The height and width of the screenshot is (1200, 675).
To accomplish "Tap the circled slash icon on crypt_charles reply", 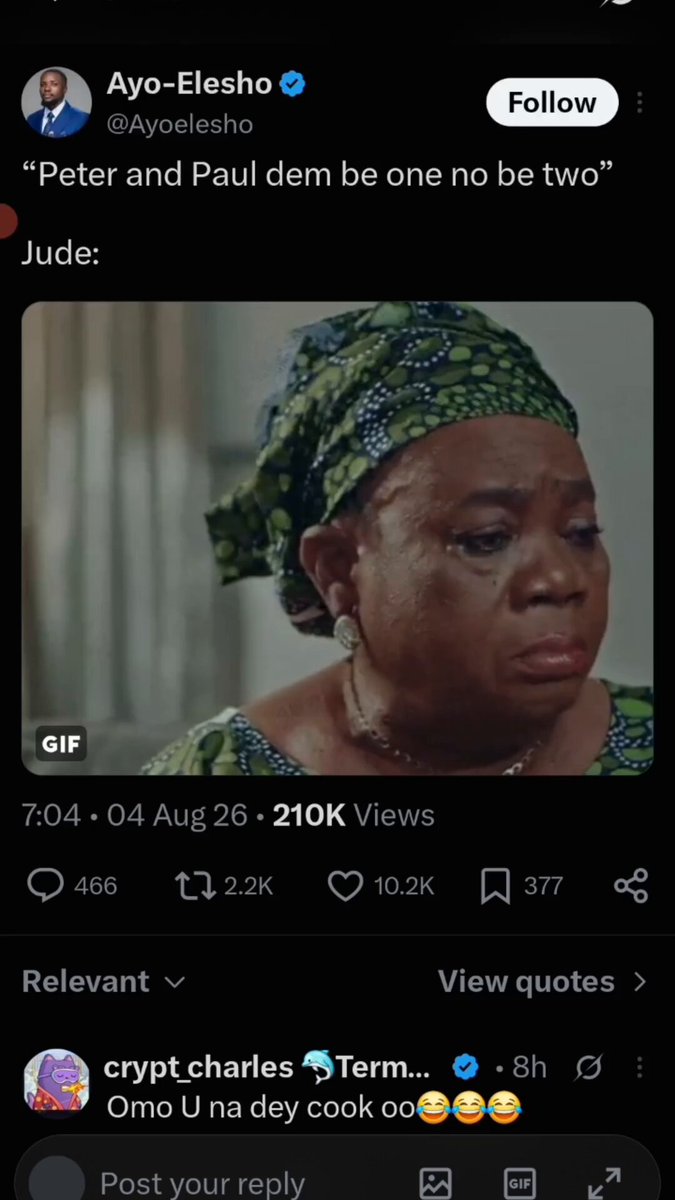I will click(588, 1068).
